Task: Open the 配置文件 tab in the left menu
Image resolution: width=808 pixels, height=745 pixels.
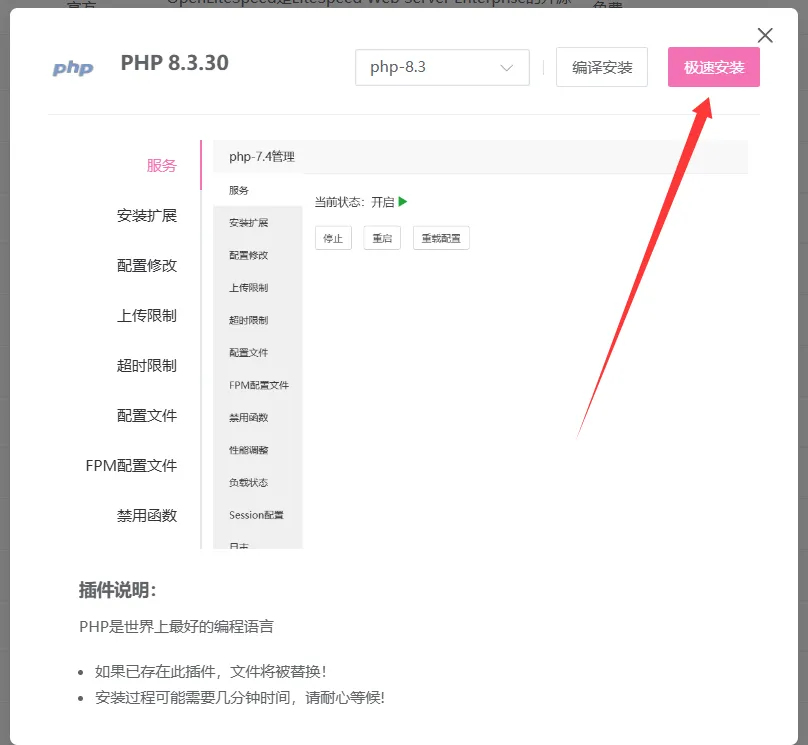Action: pos(147,415)
